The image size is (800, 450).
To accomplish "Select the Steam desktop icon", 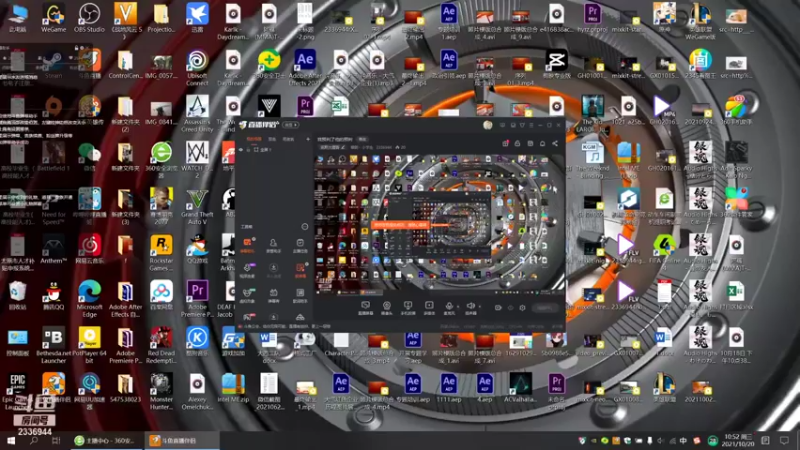I will pyautogui.click(x=54, y=63).
